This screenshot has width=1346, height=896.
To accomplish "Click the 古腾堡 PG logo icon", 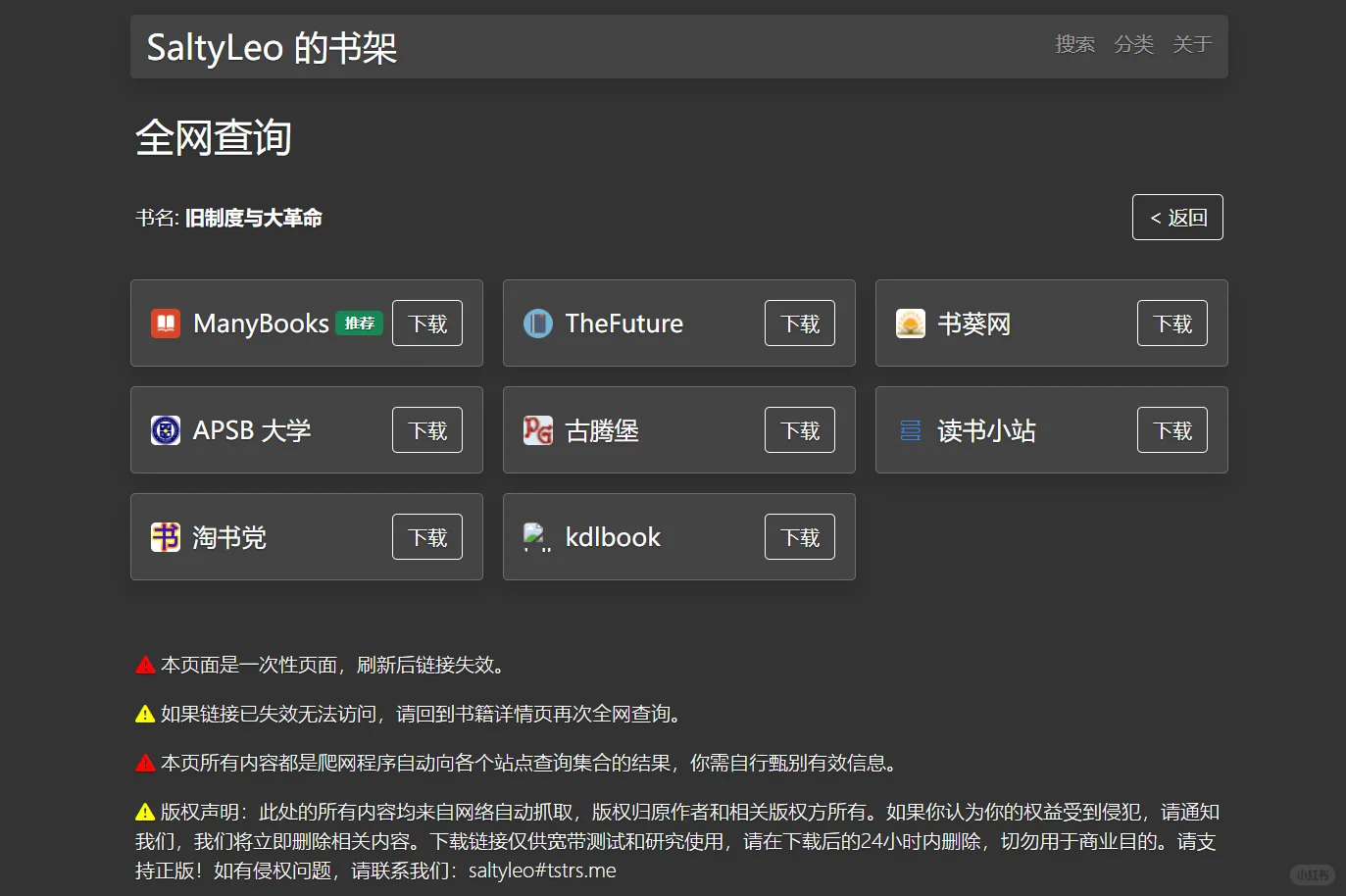I will (x=538, y=430).
